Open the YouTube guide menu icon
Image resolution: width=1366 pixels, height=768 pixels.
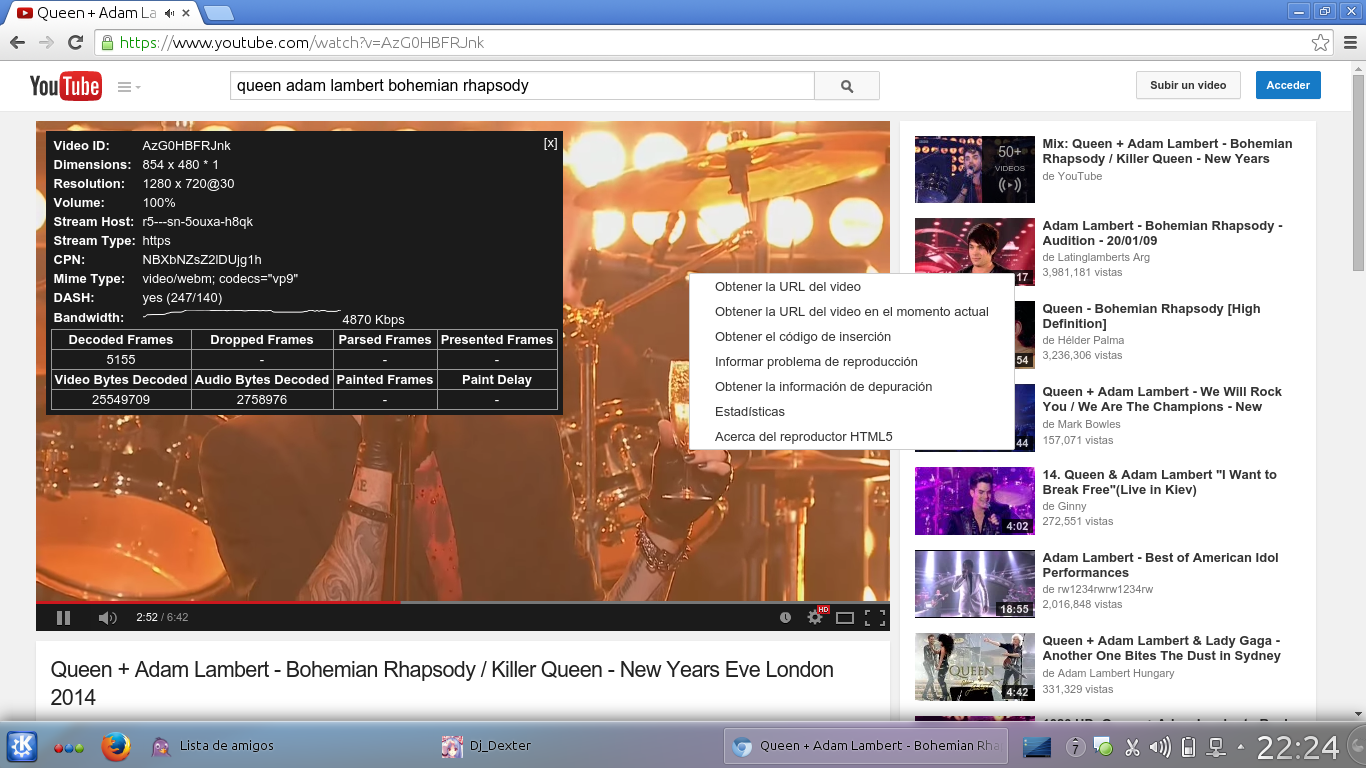click(x=129, y=87)
